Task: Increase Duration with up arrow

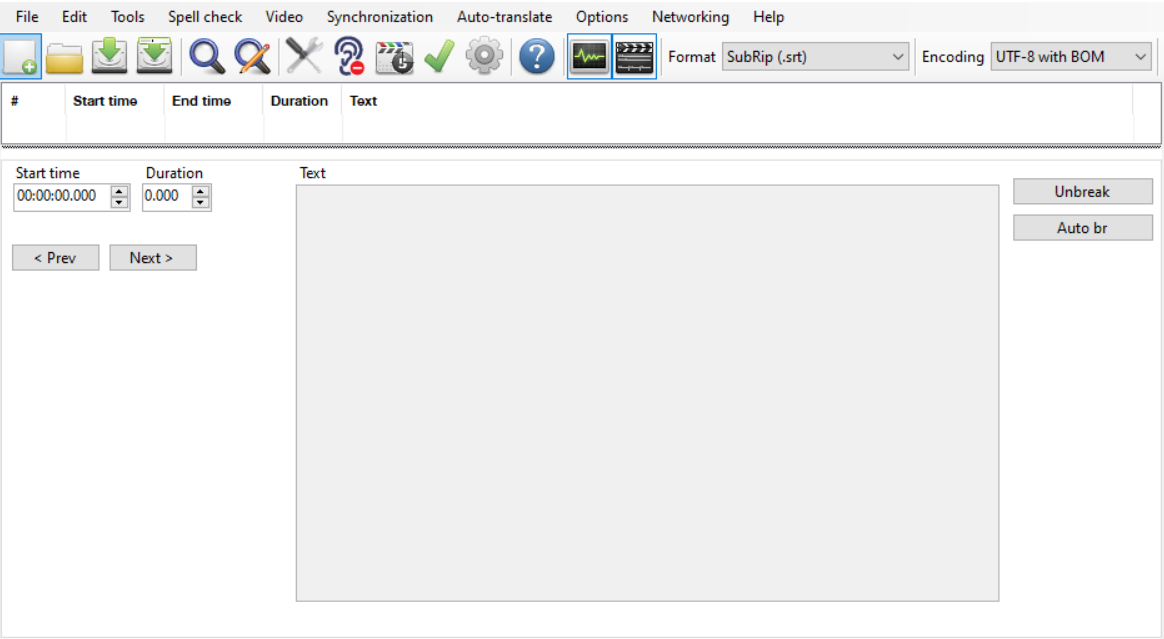Action: [x=200, y=191]
